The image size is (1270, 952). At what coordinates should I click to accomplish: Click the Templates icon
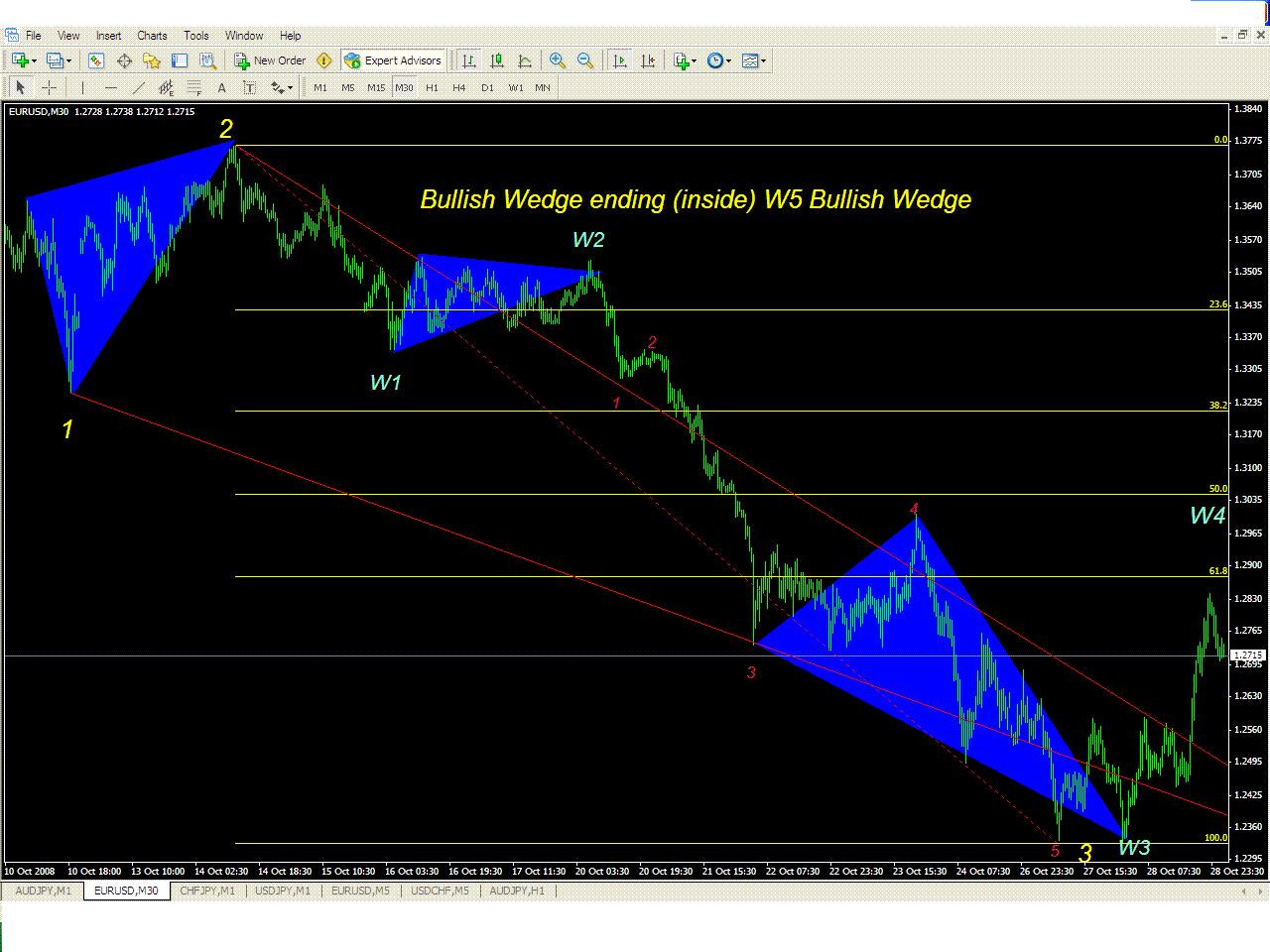750,60
